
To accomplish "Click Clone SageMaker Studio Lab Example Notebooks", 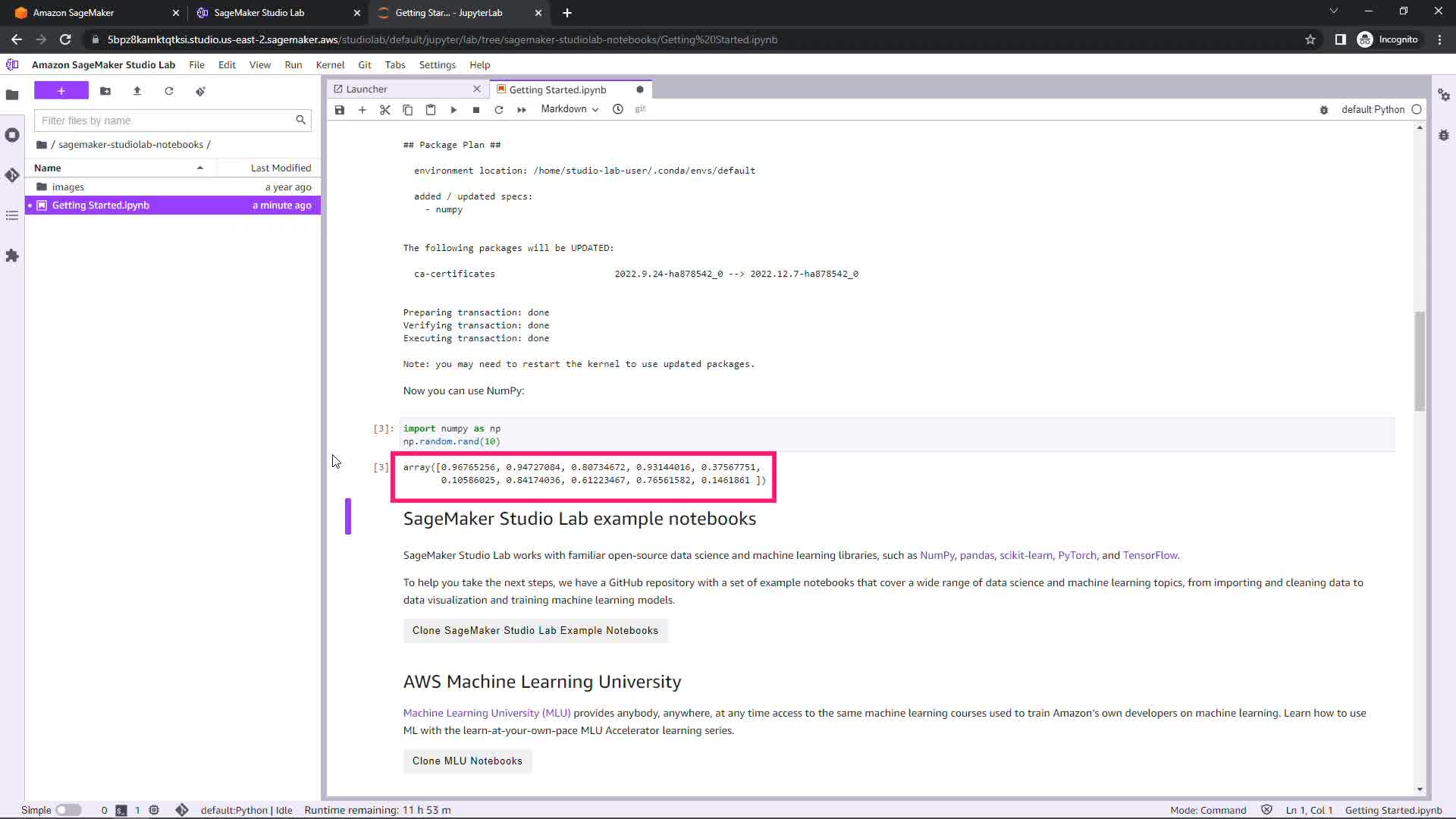I will coord(535,631).
